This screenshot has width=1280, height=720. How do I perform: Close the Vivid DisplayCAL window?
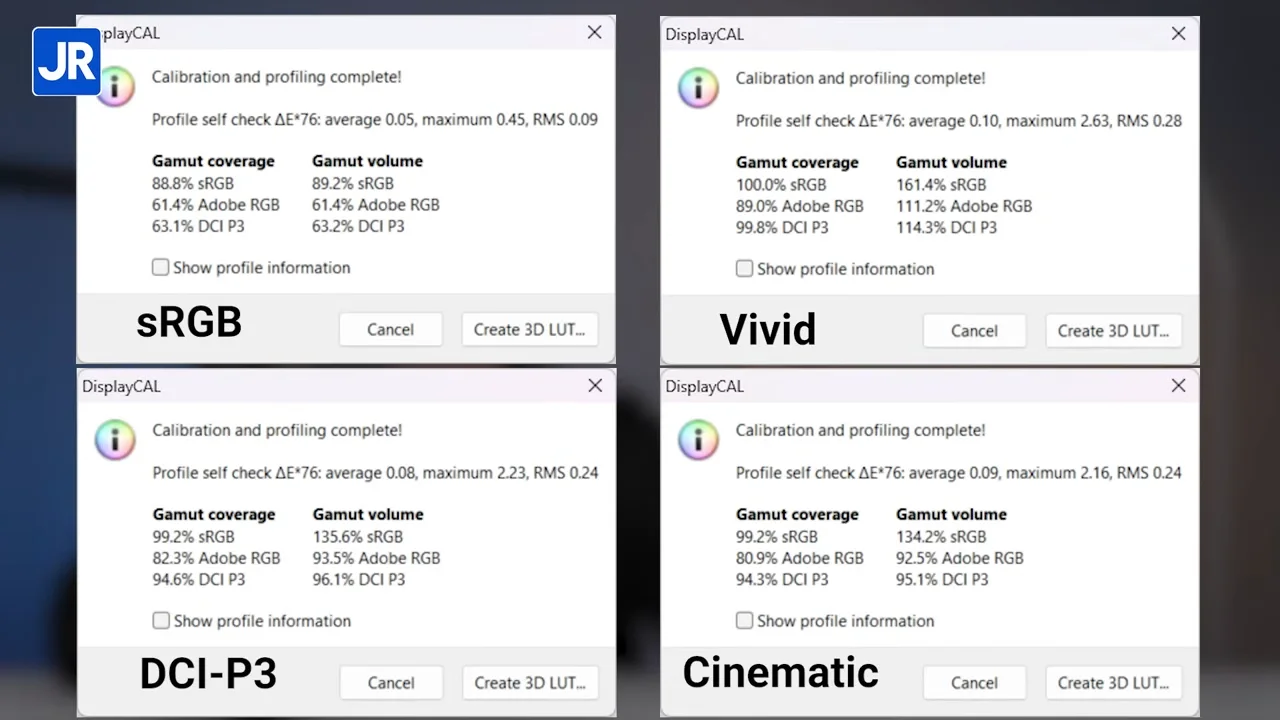pyautogui.click(x=1178, y=34)
